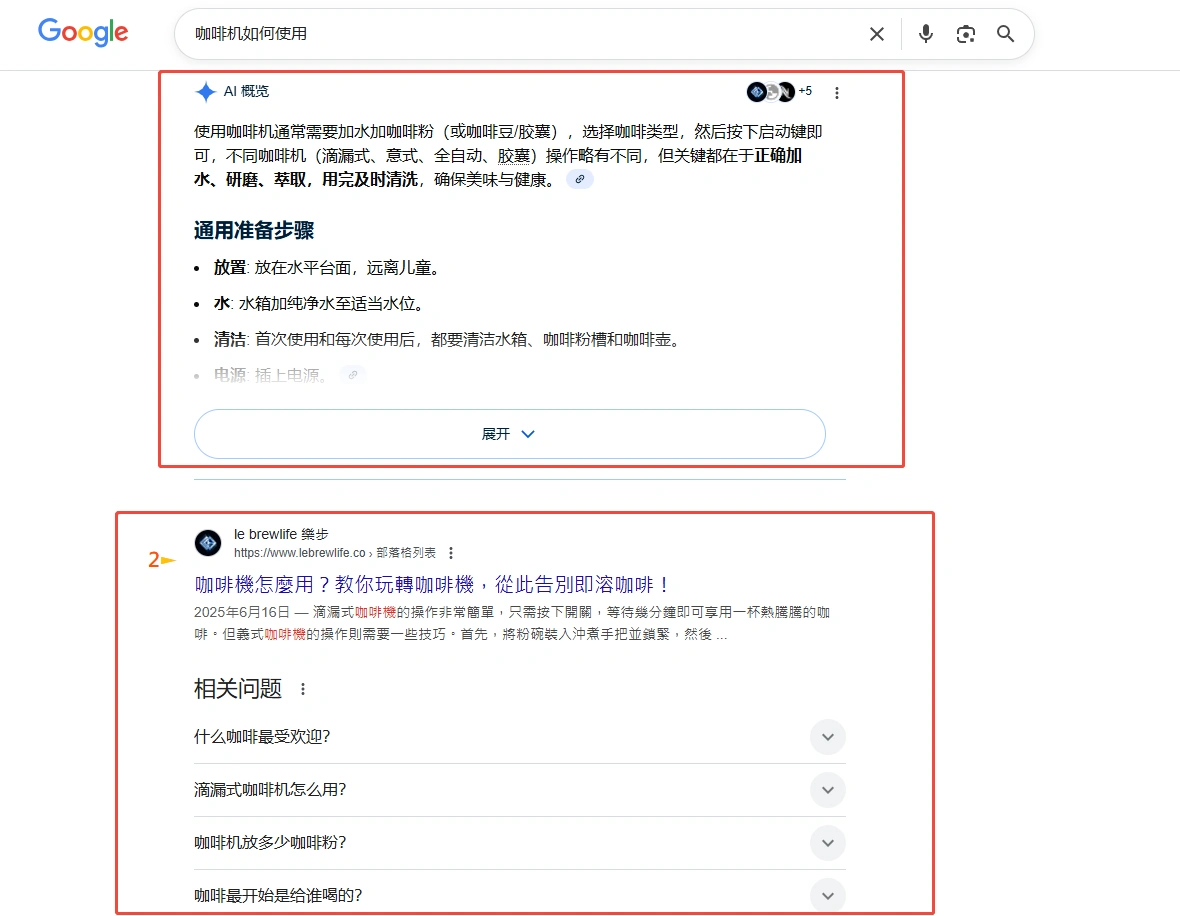The image size is (1180, 916).
Task: Click the +5 source icons in AI 概览
Action: pos(779,92)
